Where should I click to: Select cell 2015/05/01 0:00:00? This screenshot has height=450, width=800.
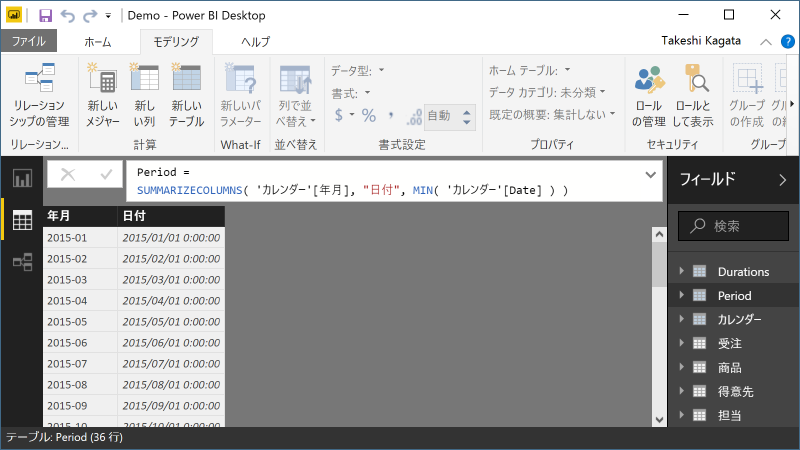click(171, 322)
